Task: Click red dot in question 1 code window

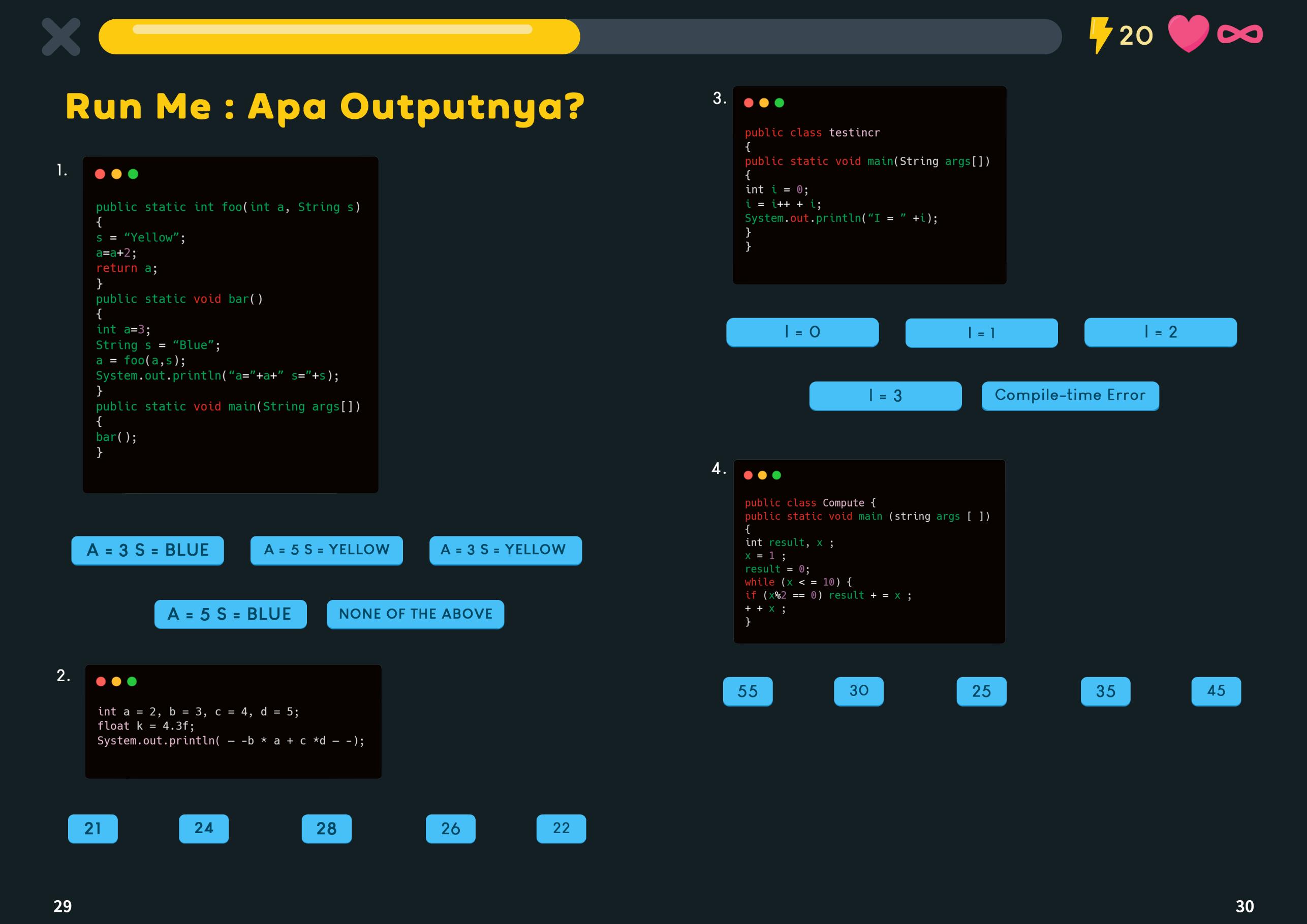Action: pyautogui.click(x=100, y=174)
